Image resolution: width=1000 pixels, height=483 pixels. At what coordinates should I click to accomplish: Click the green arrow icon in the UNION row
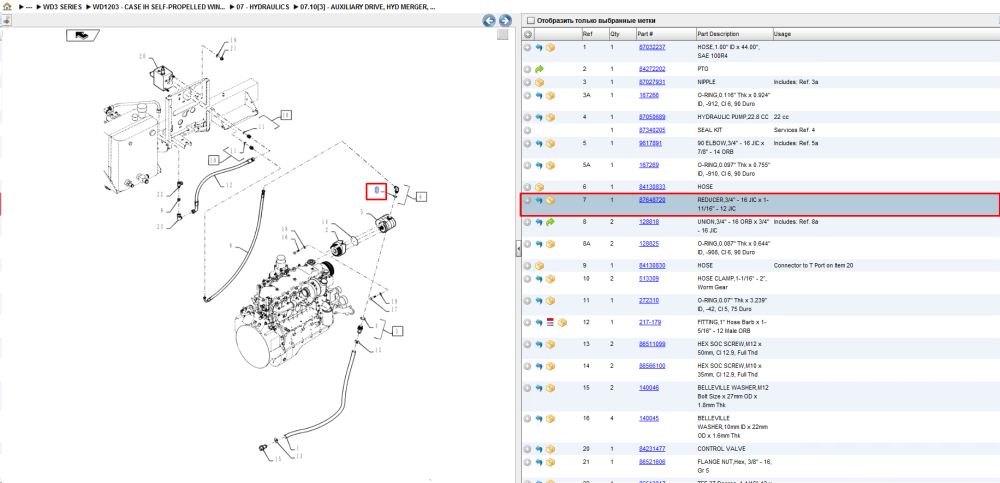pos(550,222)
